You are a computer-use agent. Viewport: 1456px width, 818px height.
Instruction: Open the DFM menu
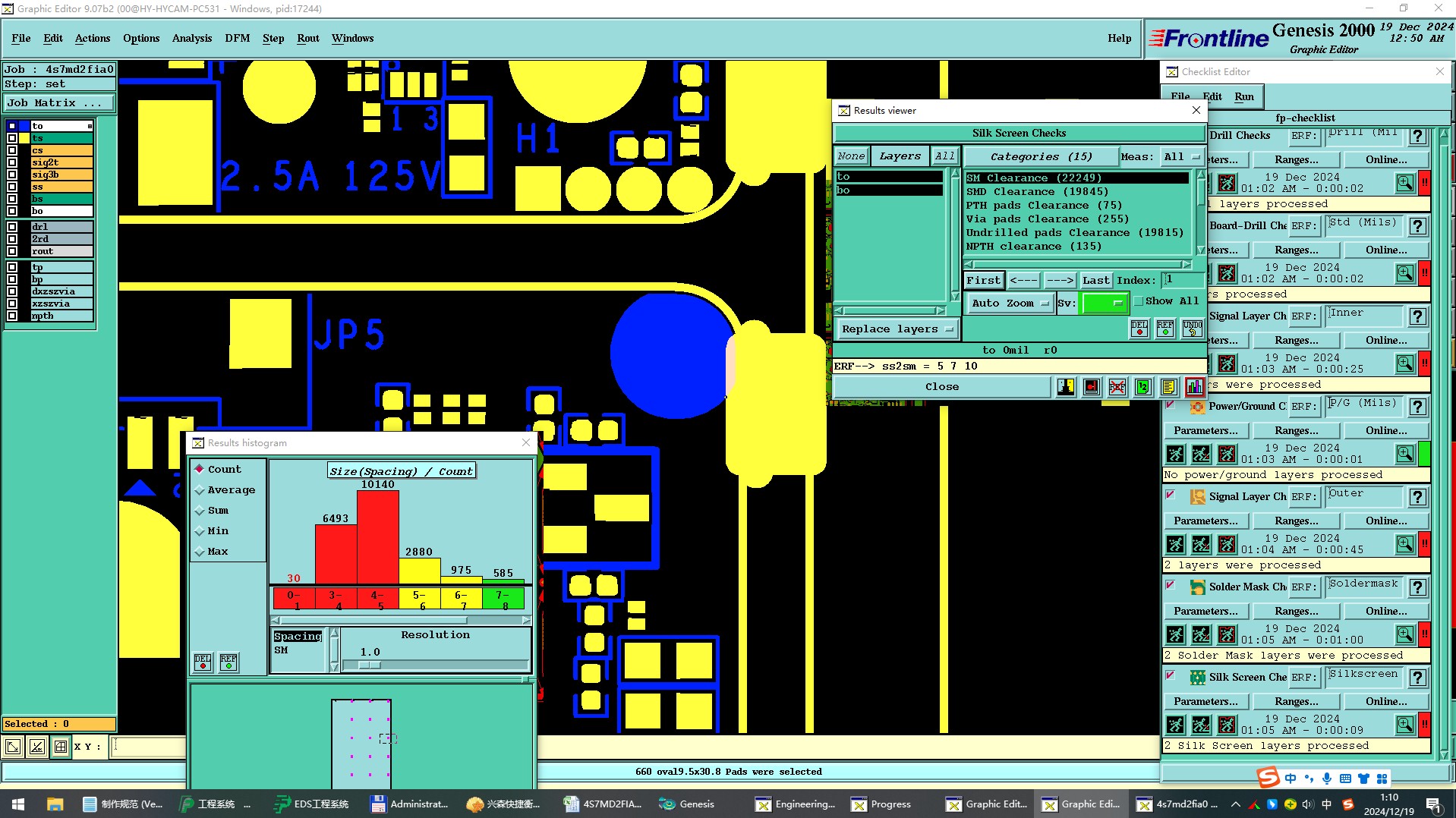click(x=238, y=38)
